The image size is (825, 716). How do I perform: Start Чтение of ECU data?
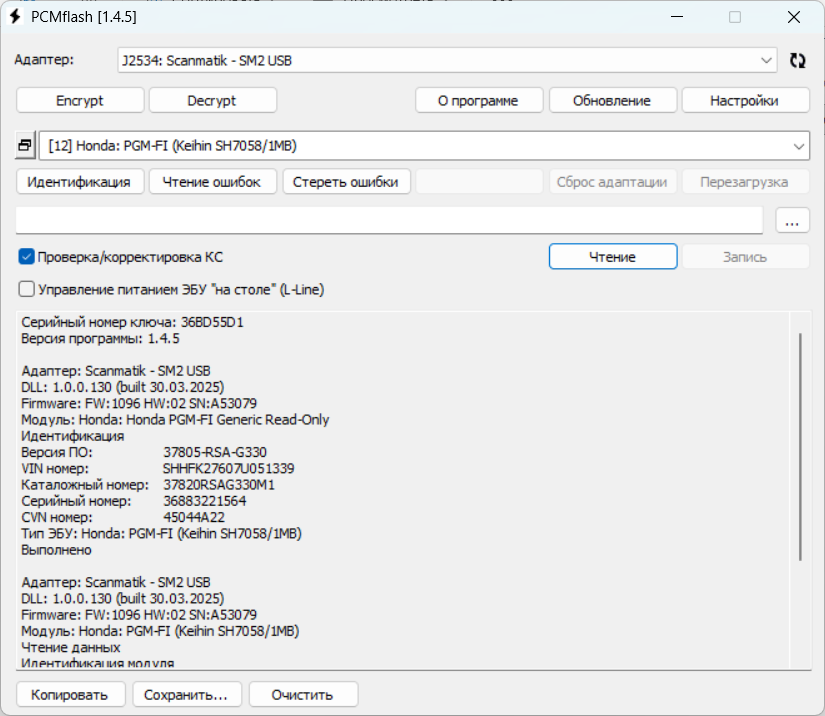[x=612, y=257]
